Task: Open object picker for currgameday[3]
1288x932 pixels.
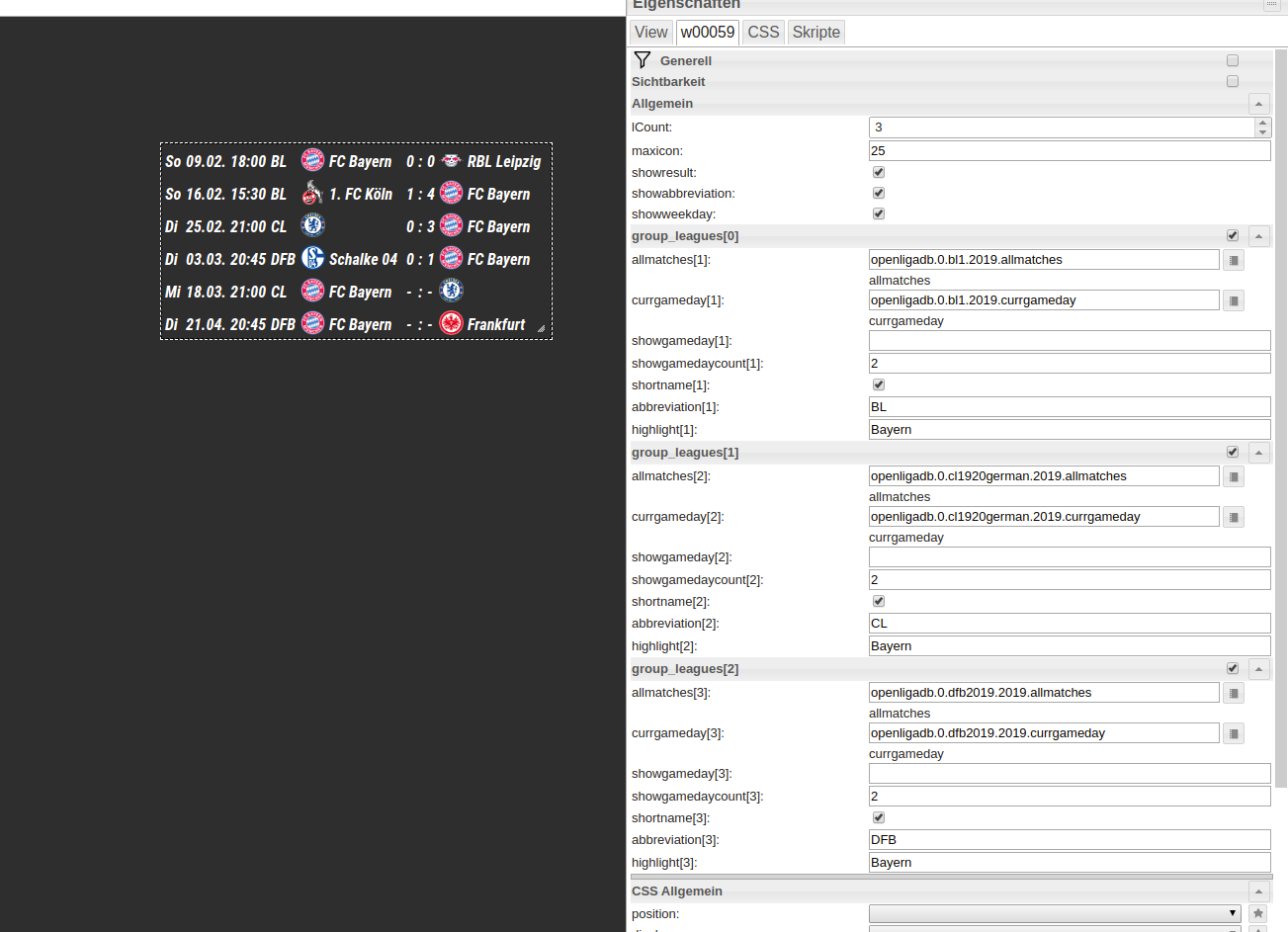Action: [1234, 733]
